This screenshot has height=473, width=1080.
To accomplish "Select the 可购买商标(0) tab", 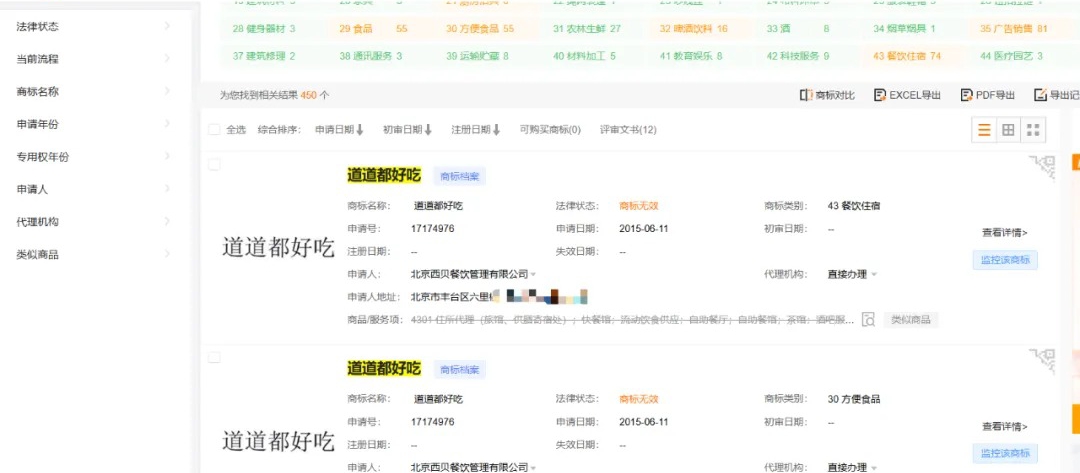I will (550, 130).
